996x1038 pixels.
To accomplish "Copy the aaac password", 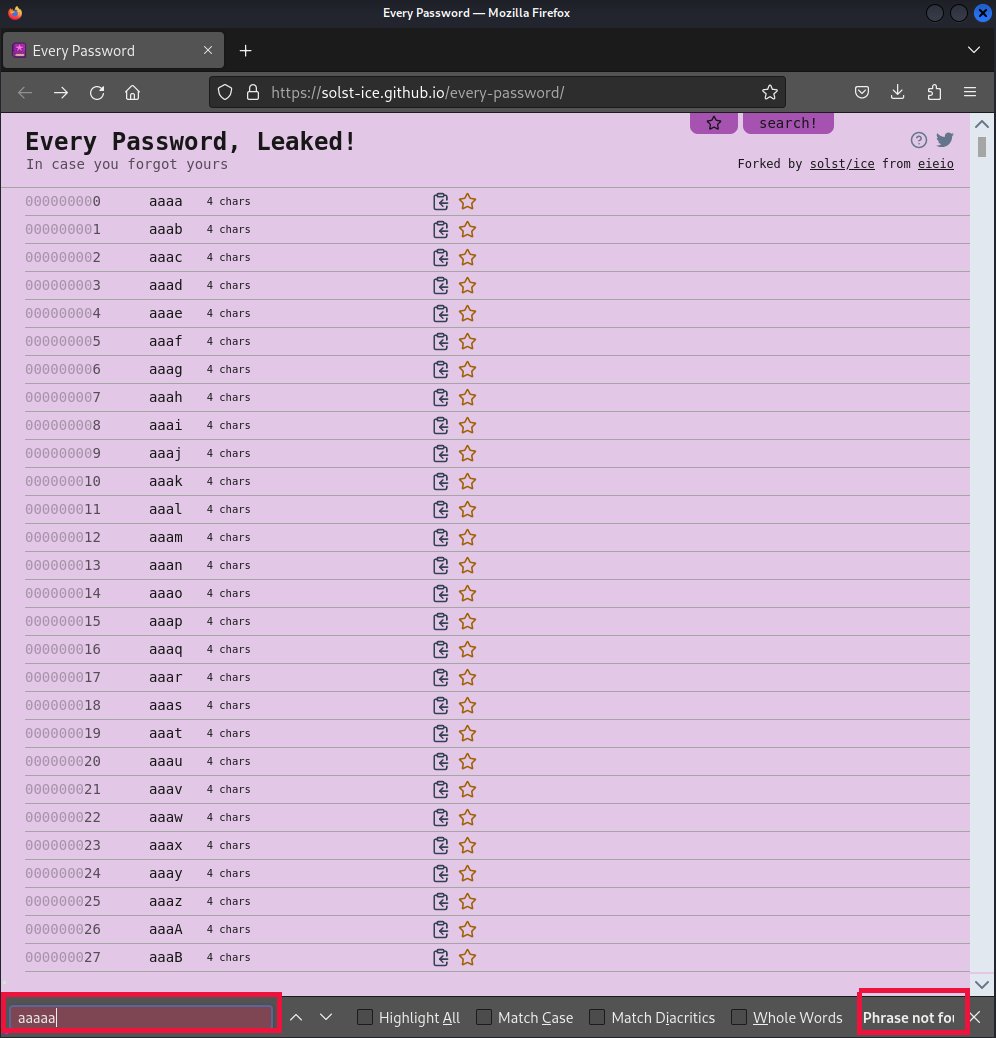I will (x=440, y=258).
